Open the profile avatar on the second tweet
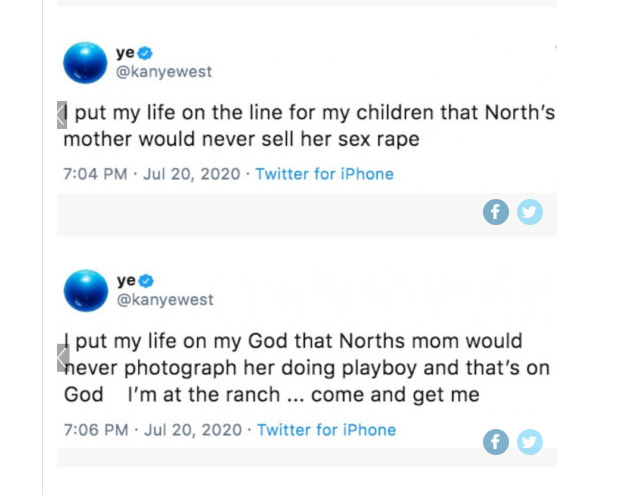 pyautogui.click(x=84, y=290)
